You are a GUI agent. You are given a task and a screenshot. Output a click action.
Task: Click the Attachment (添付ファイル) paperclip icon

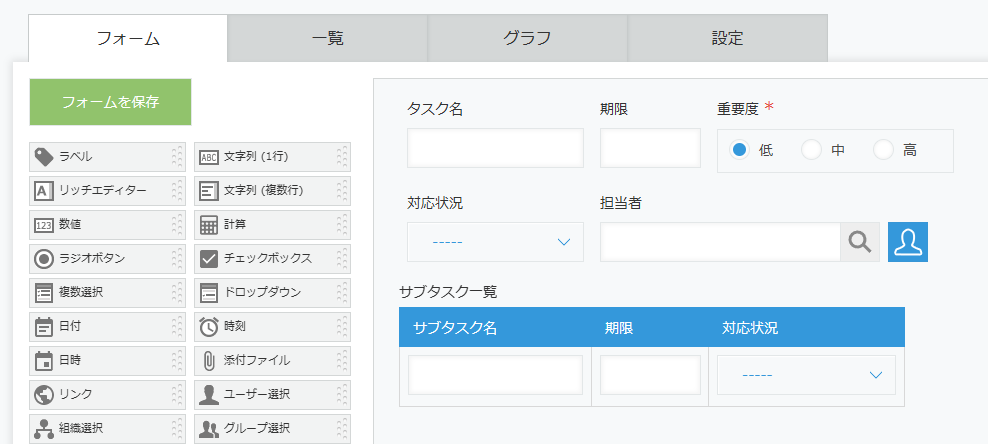(209, 361)
